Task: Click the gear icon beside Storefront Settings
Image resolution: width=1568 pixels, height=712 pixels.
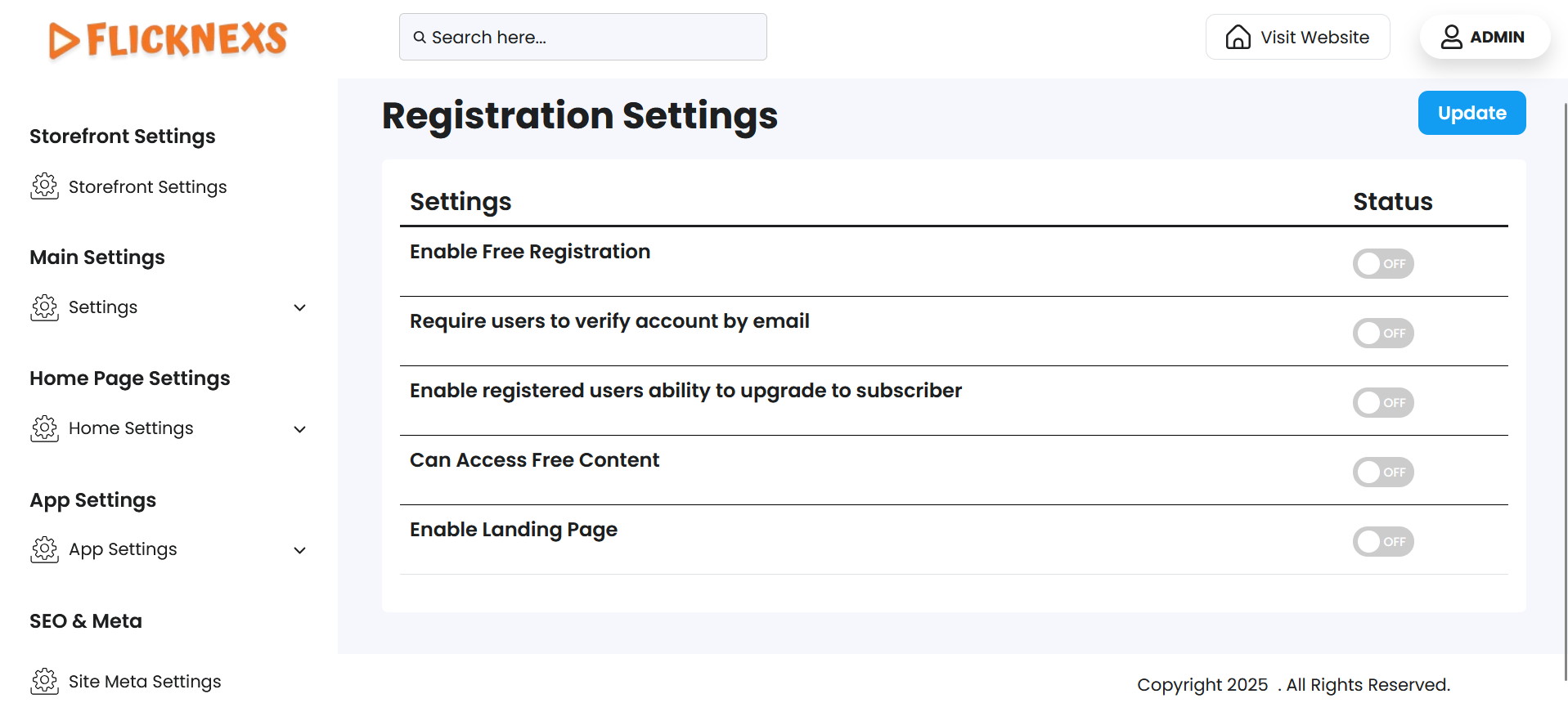Action: [44, 186]
